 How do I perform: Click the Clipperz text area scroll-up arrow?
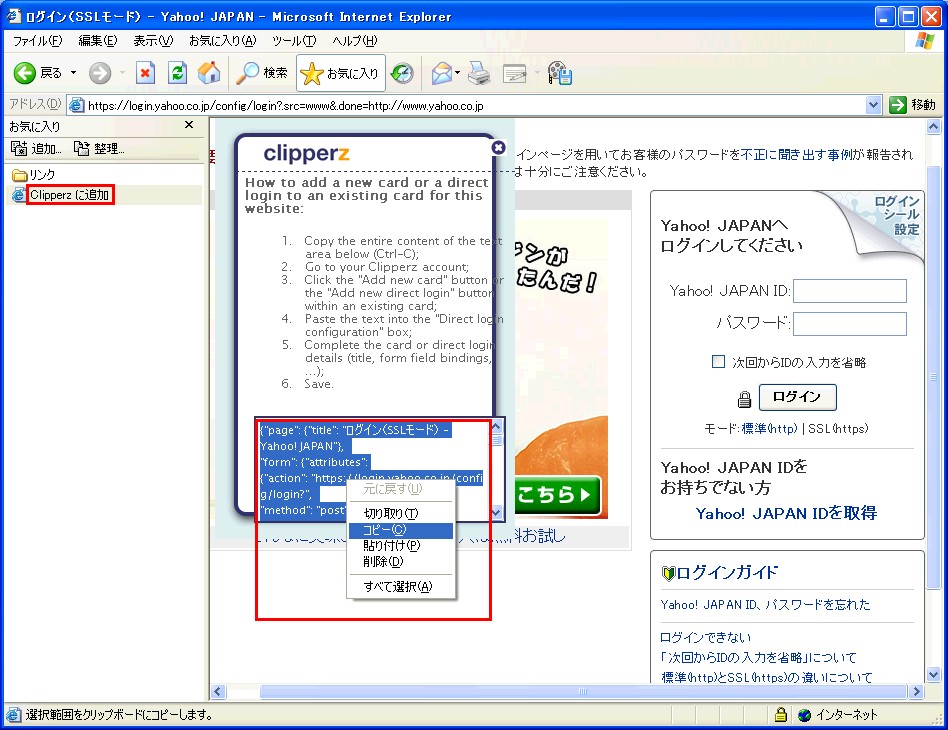point(496,426)
